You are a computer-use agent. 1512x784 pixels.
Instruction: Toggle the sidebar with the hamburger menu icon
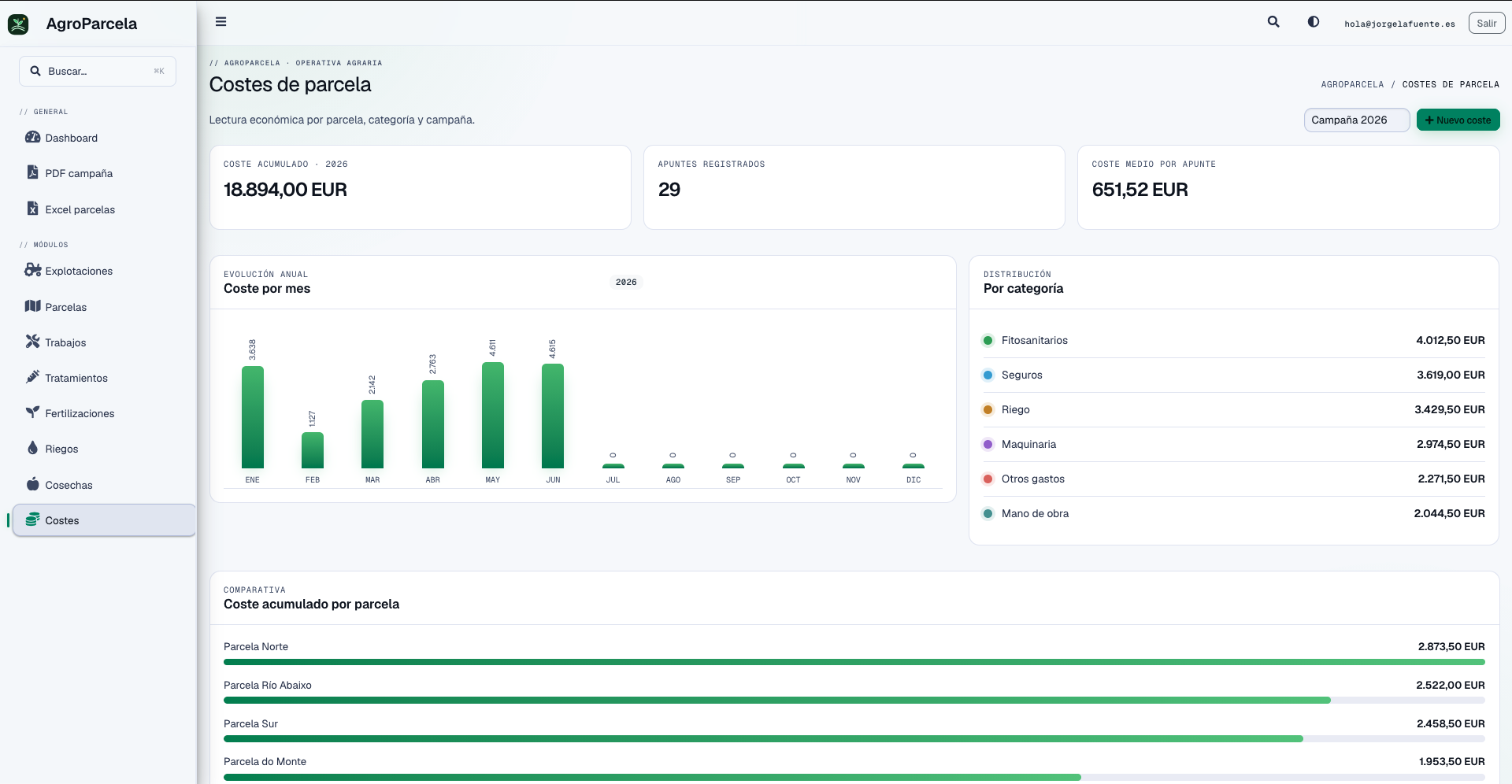click(x=221, y=22)
